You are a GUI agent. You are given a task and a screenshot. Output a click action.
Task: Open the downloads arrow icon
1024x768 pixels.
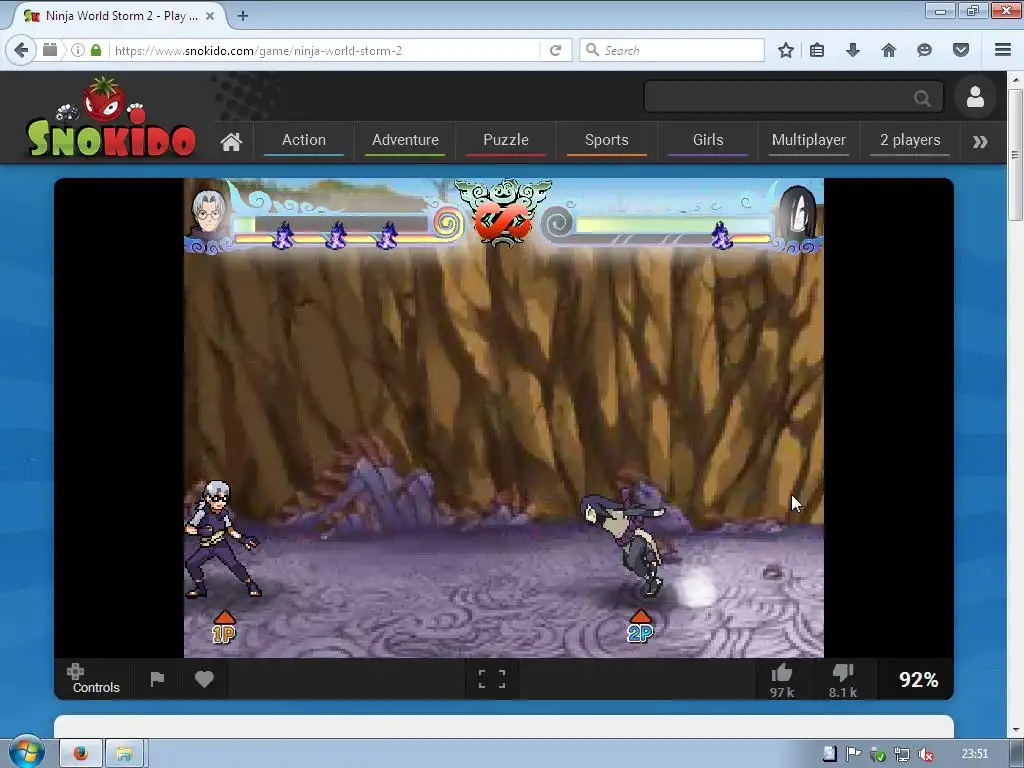click(x=853, y=50)
